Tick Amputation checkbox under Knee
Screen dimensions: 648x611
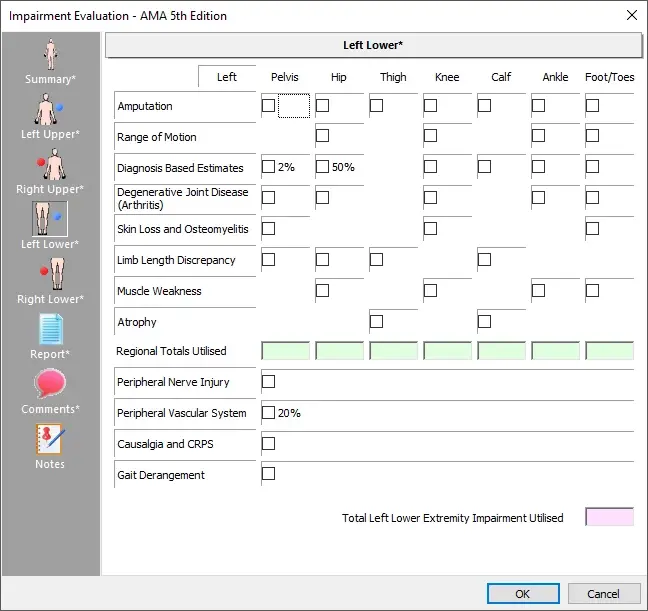pos(430,105)
